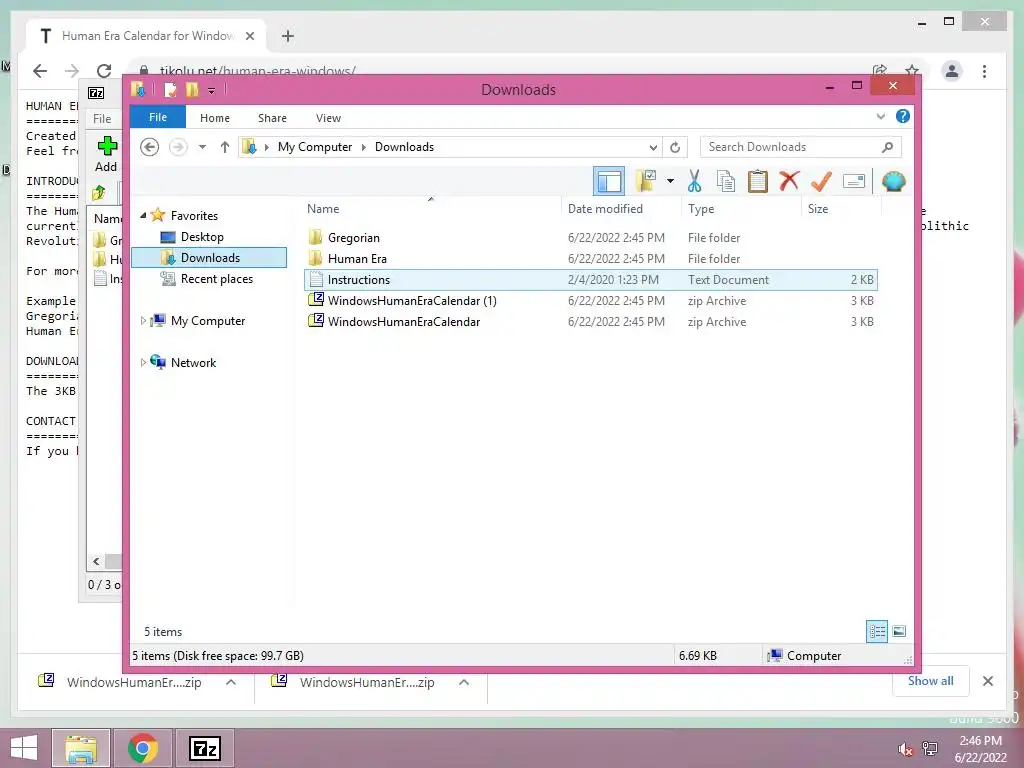Go back in Explorer navigation
1024x768 pixels.
(150, 147)
